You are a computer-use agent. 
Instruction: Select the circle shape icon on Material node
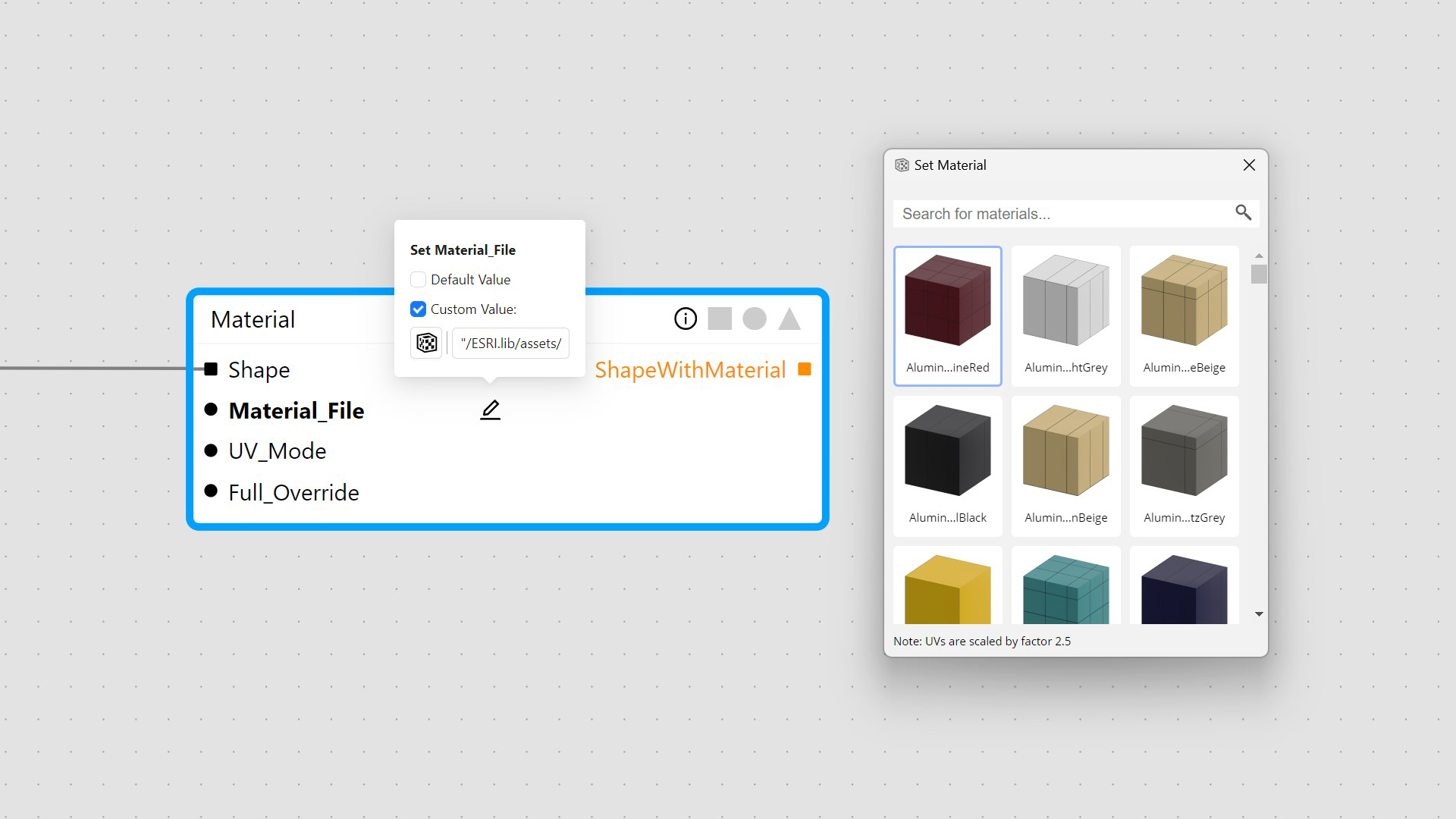755,318
